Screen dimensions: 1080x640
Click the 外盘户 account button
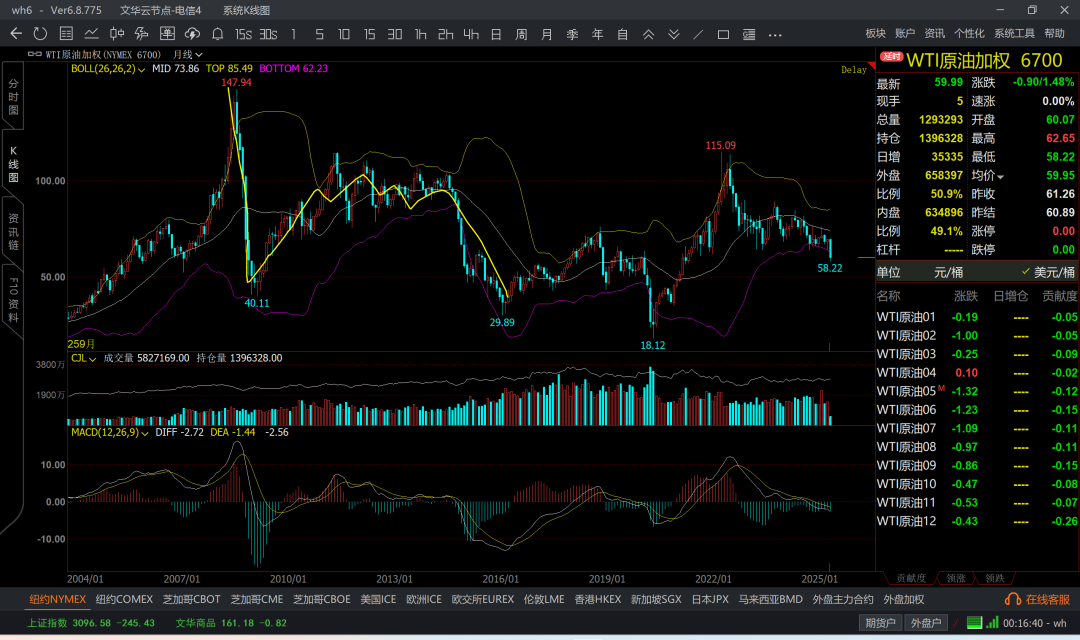(x=926, y=623)
